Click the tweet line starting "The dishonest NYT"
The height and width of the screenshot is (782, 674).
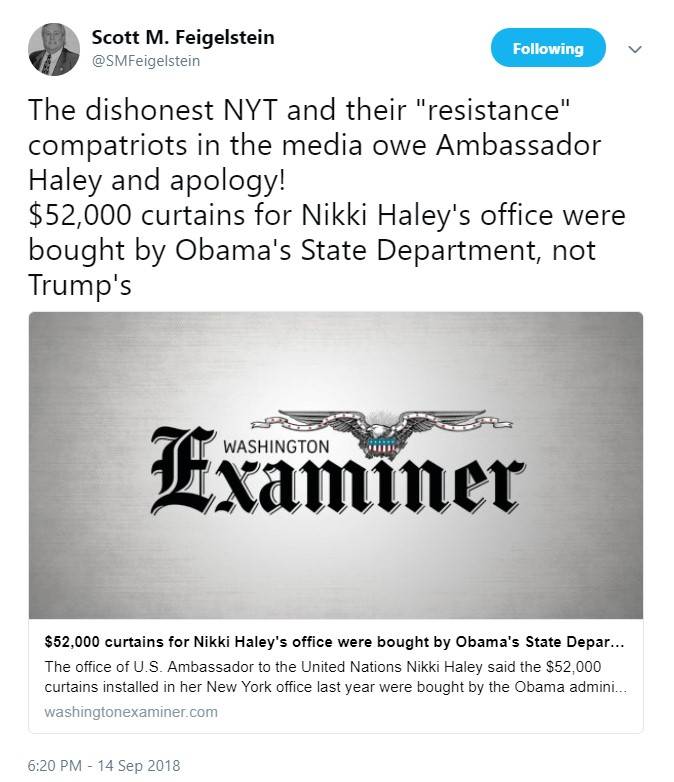(299, 110)
